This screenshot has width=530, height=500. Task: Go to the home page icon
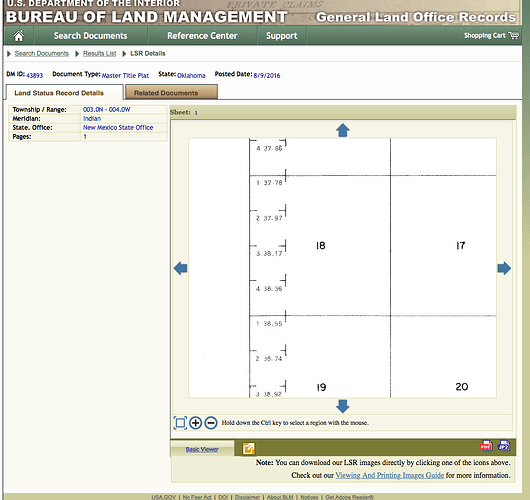coord(19,35)
